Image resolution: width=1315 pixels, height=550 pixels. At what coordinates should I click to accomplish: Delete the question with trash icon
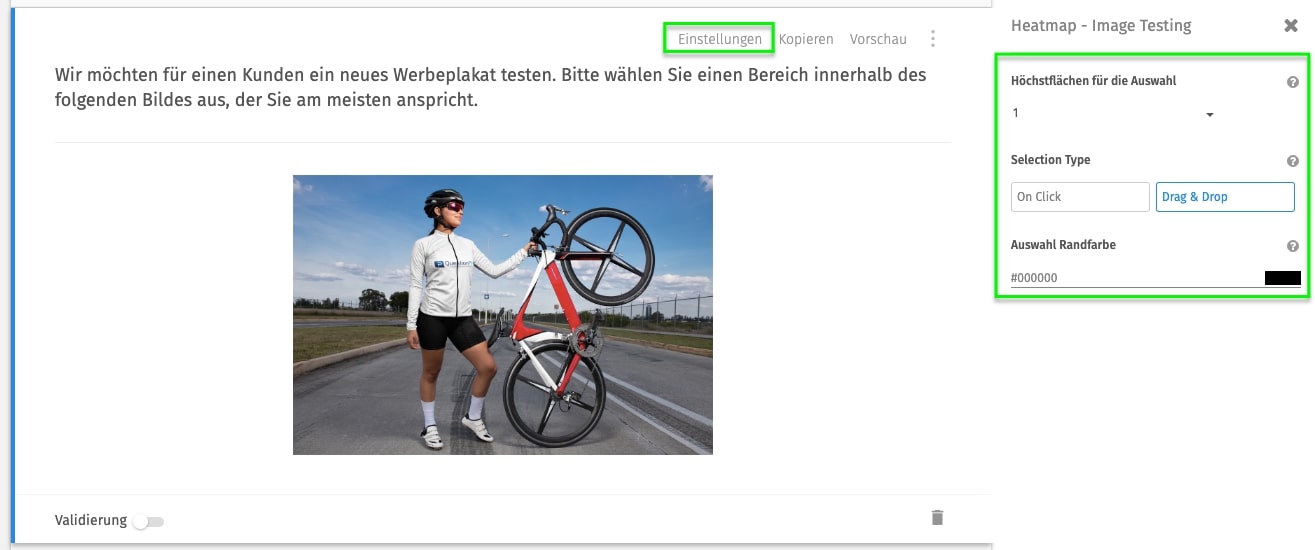tap(937, 517)
